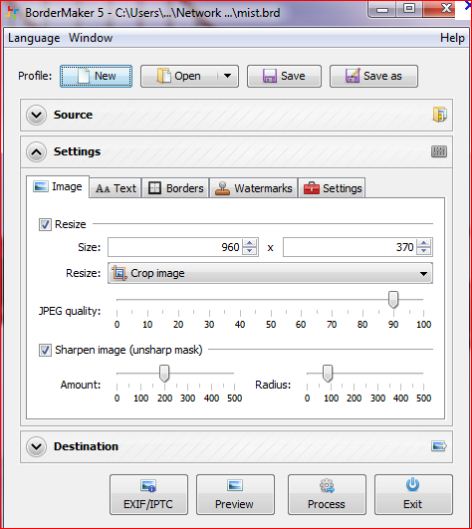Open the Watermarks tab
Image resolution: width=472 pixels, height=529 pixels.
(254, 188)
